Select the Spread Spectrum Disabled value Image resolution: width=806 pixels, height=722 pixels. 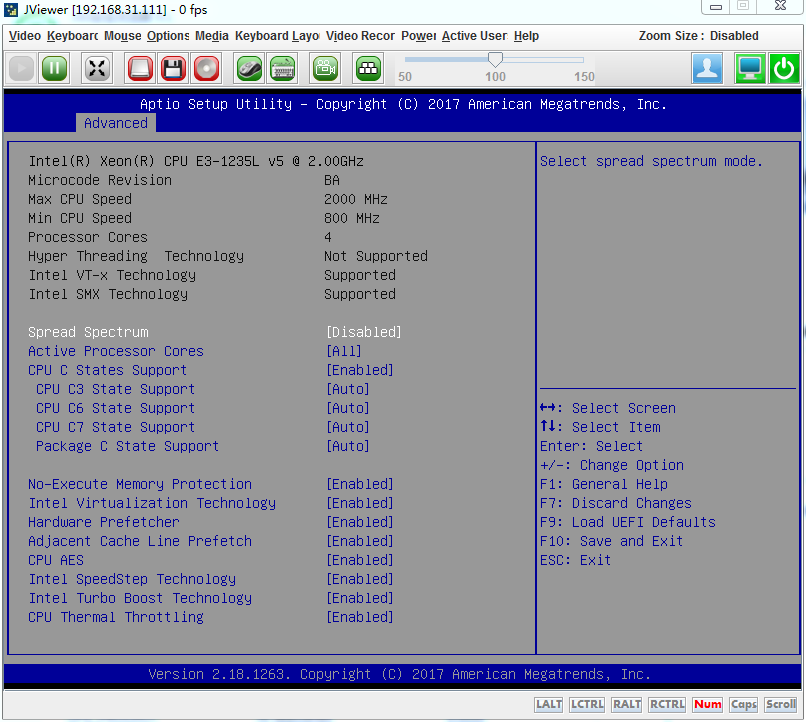click(x=364, y=332)
